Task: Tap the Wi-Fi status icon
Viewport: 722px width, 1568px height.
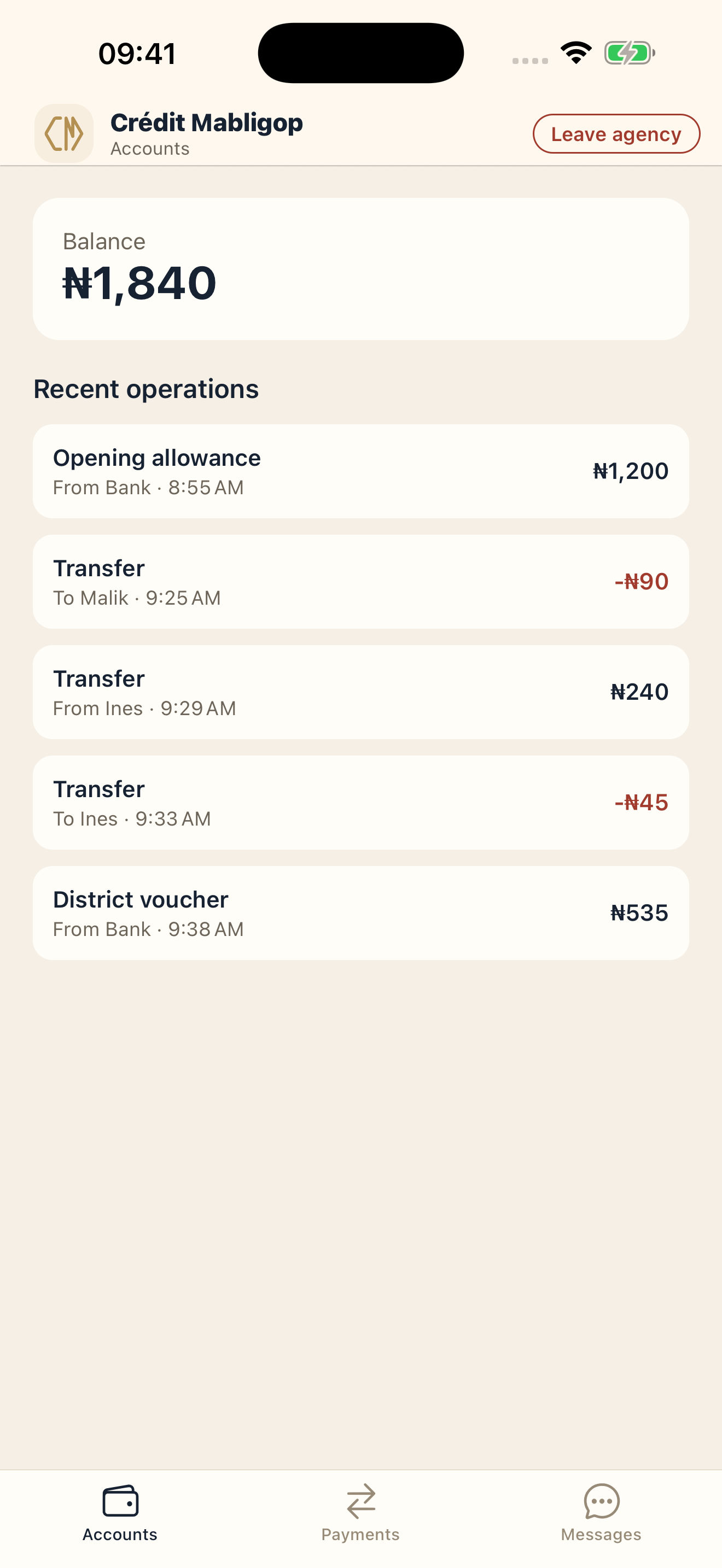Action: pos(576,53)
